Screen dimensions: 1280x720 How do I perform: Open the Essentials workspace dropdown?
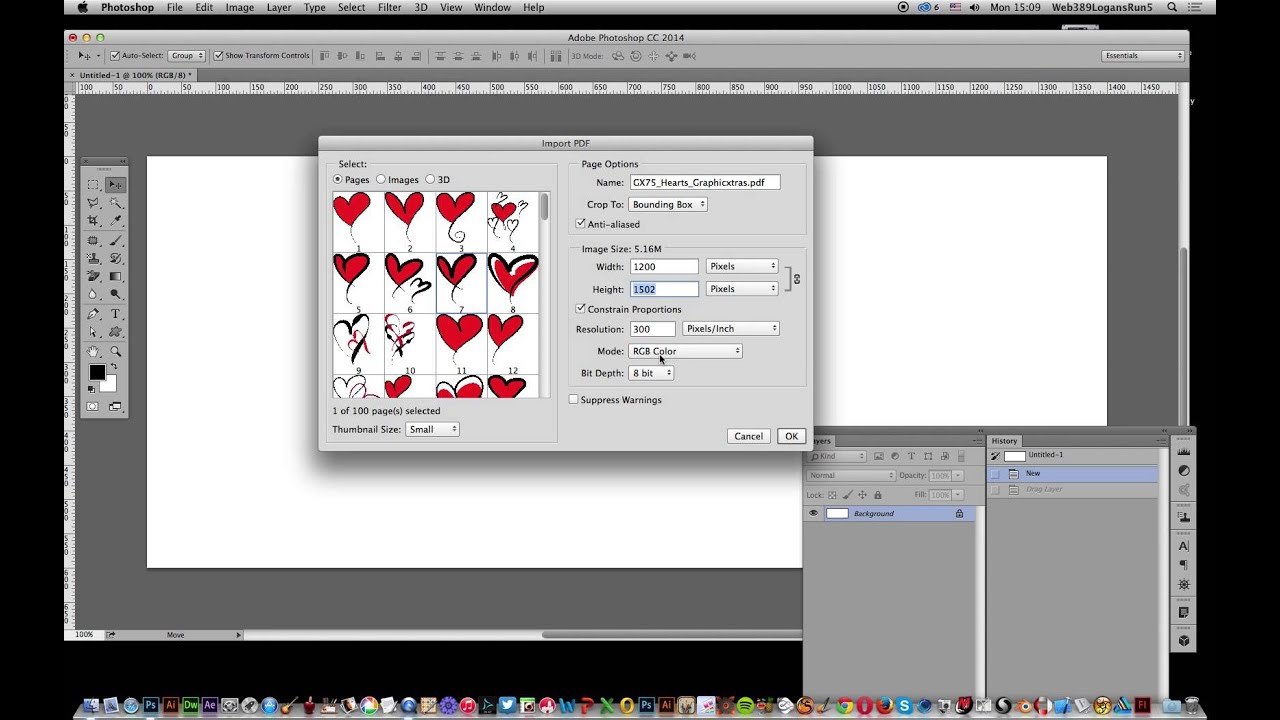click(x=1143, y=56)
